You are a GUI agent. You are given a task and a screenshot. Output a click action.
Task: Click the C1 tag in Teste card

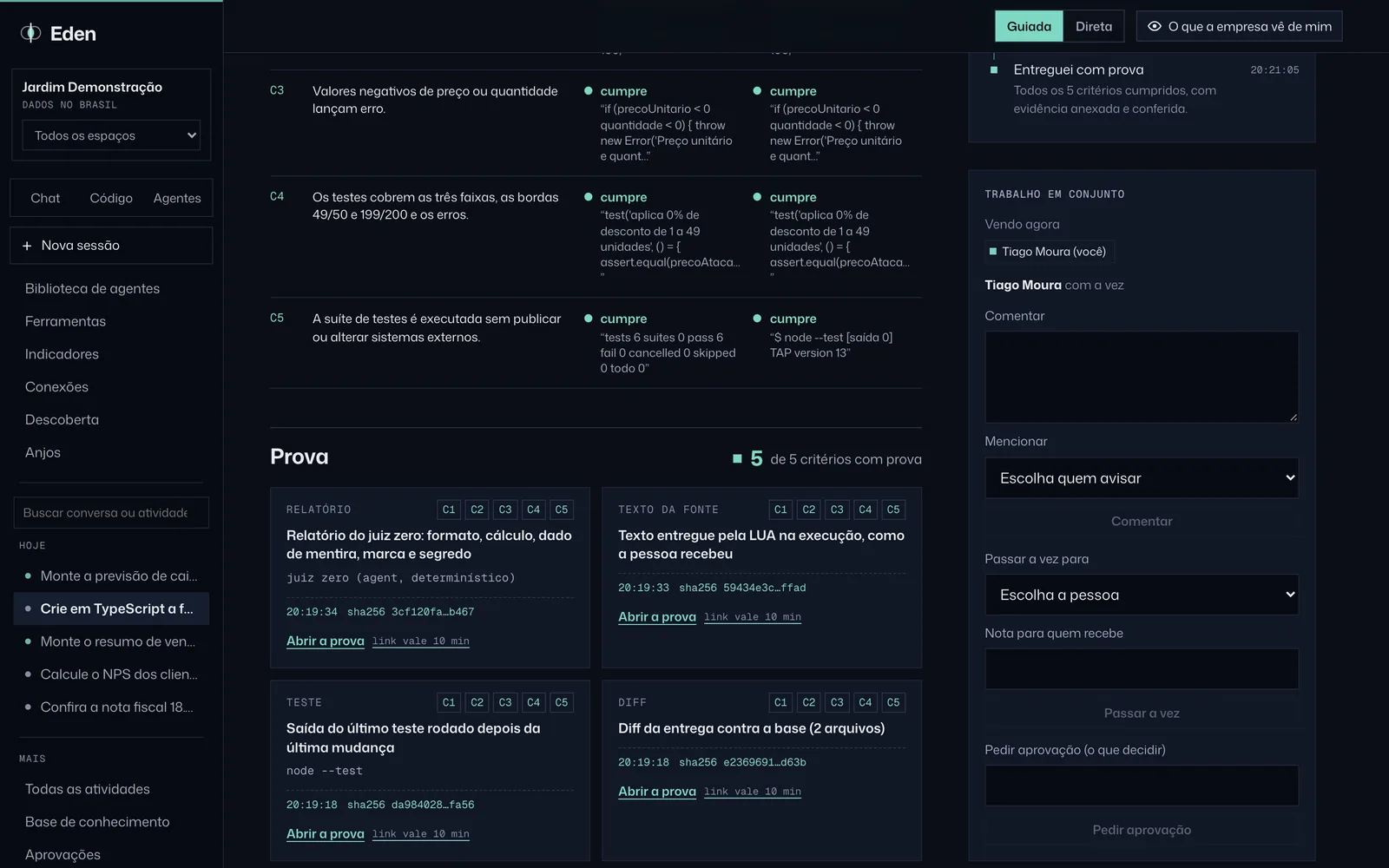coord(449,702)
